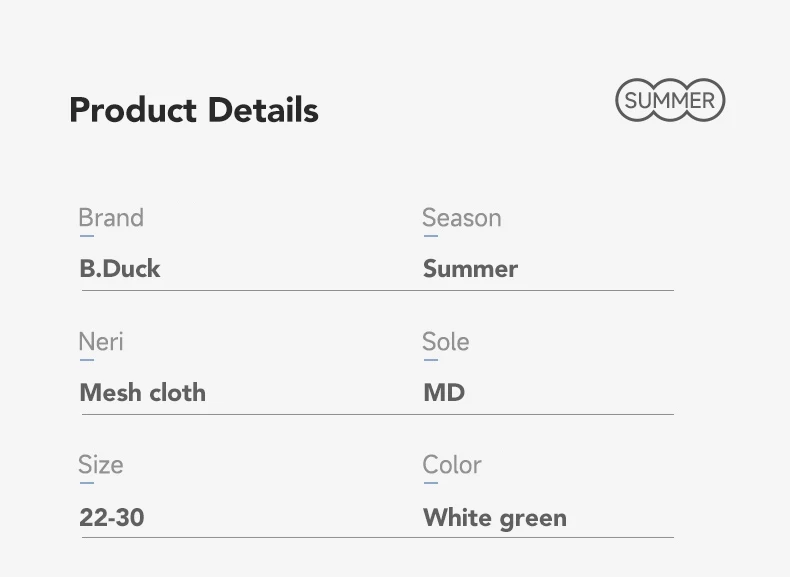Click the blue underline beneath Neri
Viewport: 790px width, 577px height.
pos(87,360)
